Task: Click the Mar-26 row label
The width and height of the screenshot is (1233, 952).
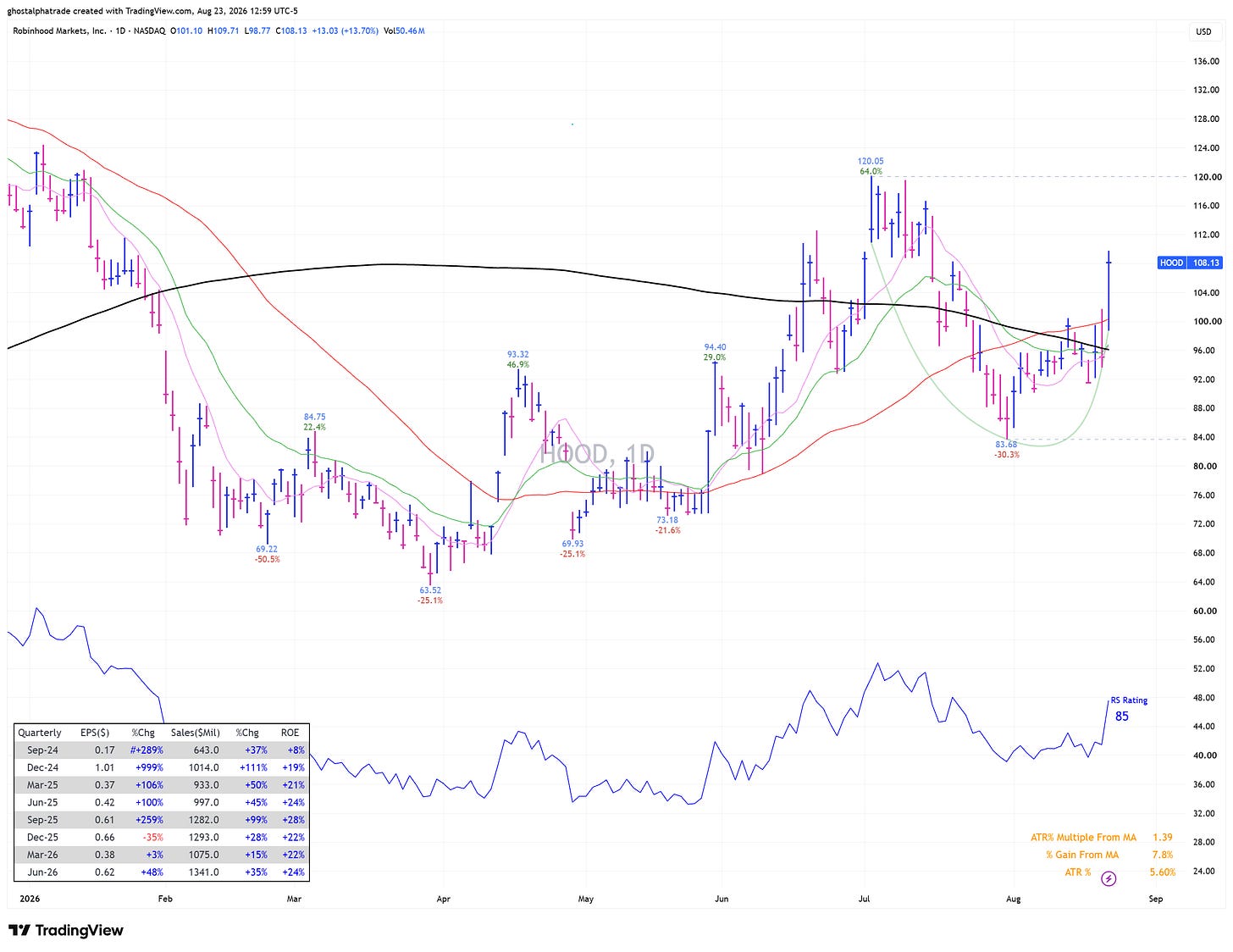Action: (x=42, y=855)
